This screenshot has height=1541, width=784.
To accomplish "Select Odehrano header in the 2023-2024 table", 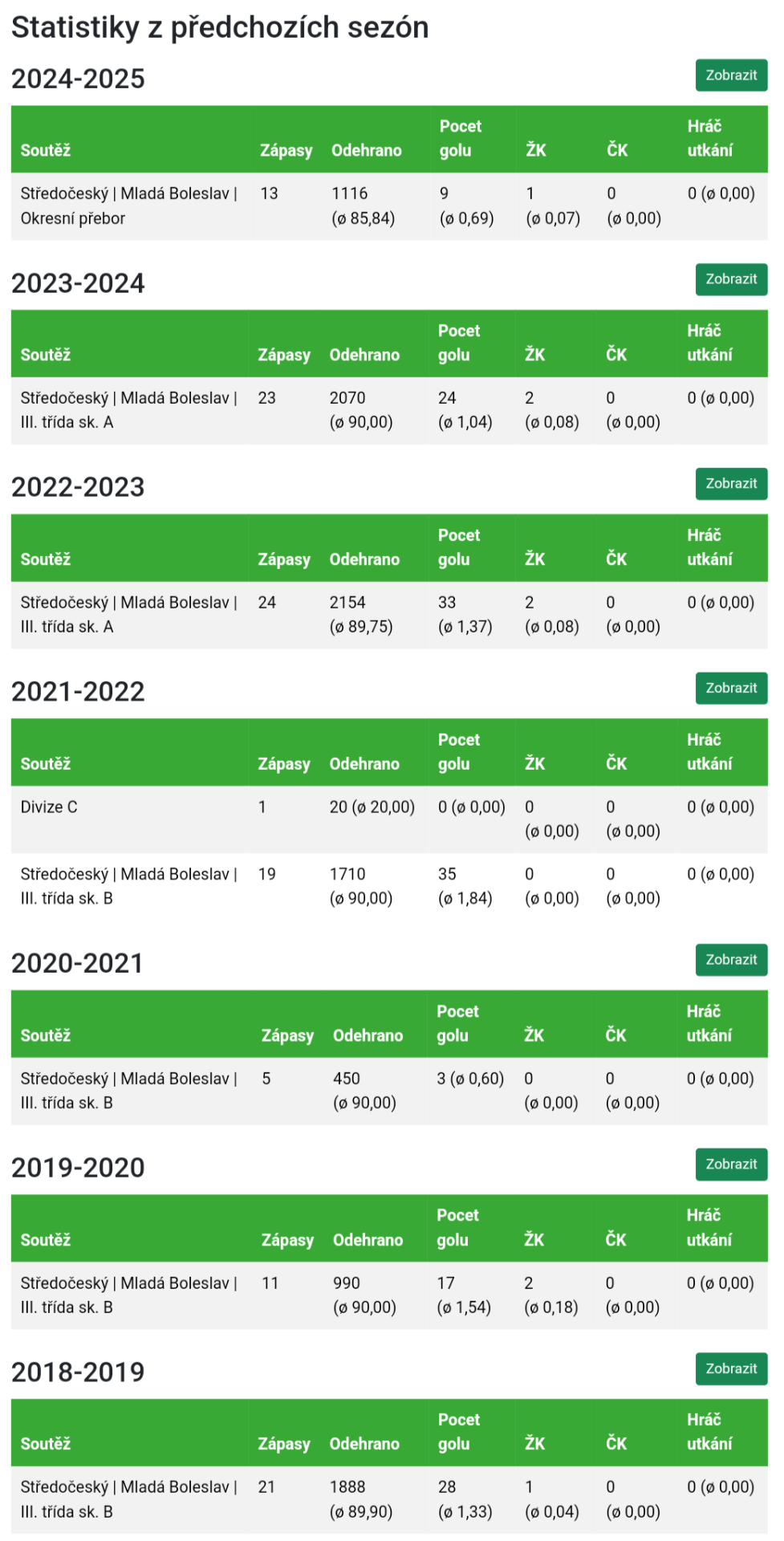I will pos(364,355).
